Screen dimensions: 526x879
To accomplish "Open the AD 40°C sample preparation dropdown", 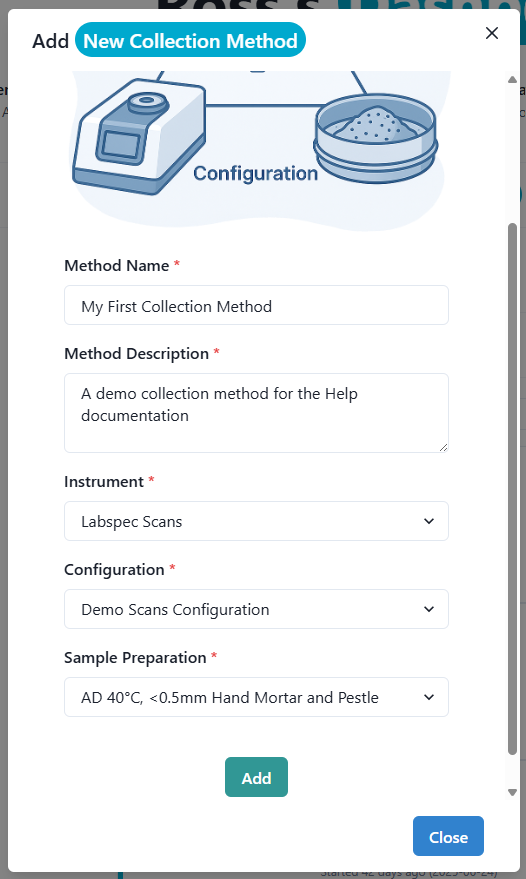I will tap(256, 697).
